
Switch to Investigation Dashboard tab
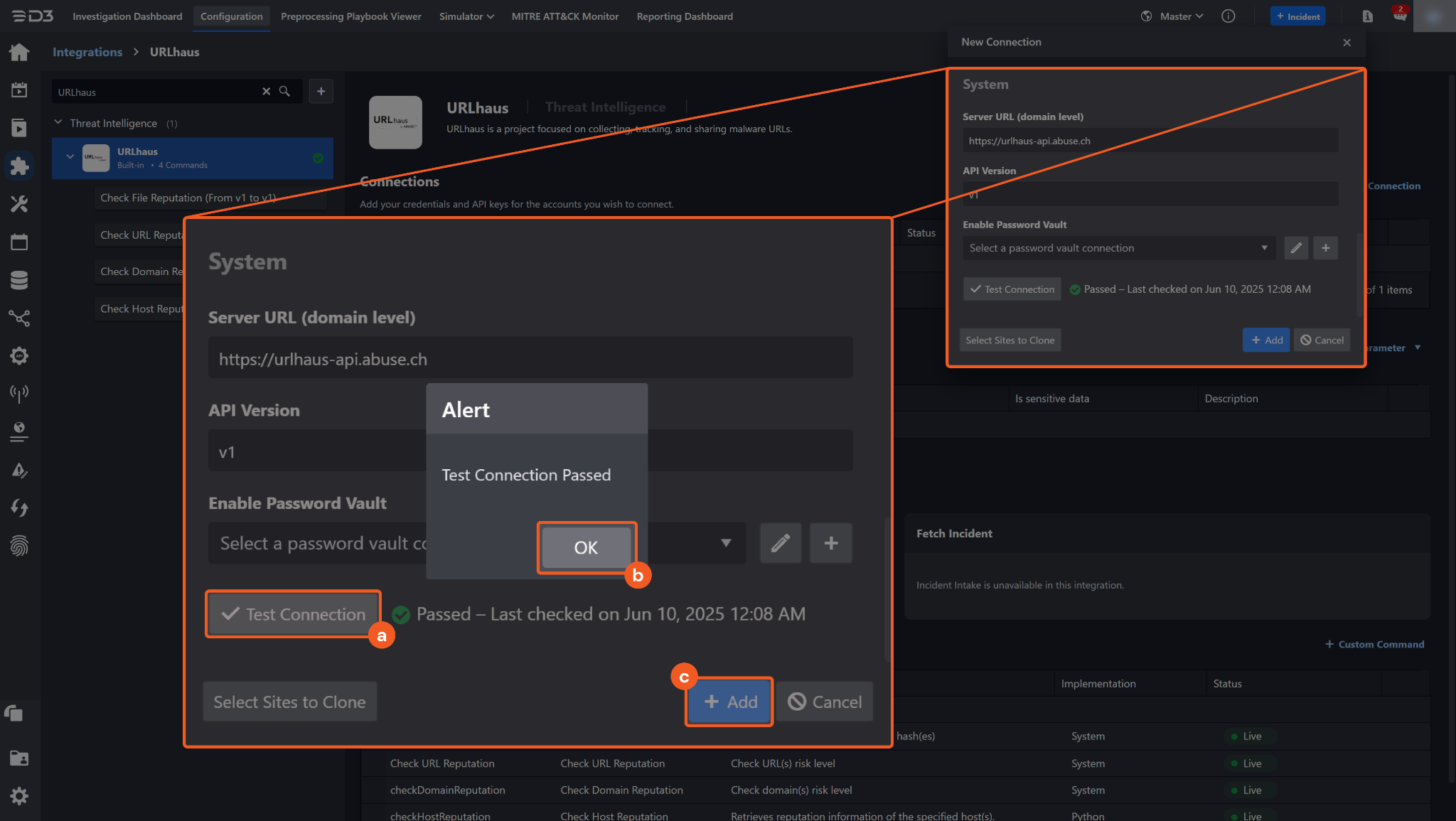point(127,16)
